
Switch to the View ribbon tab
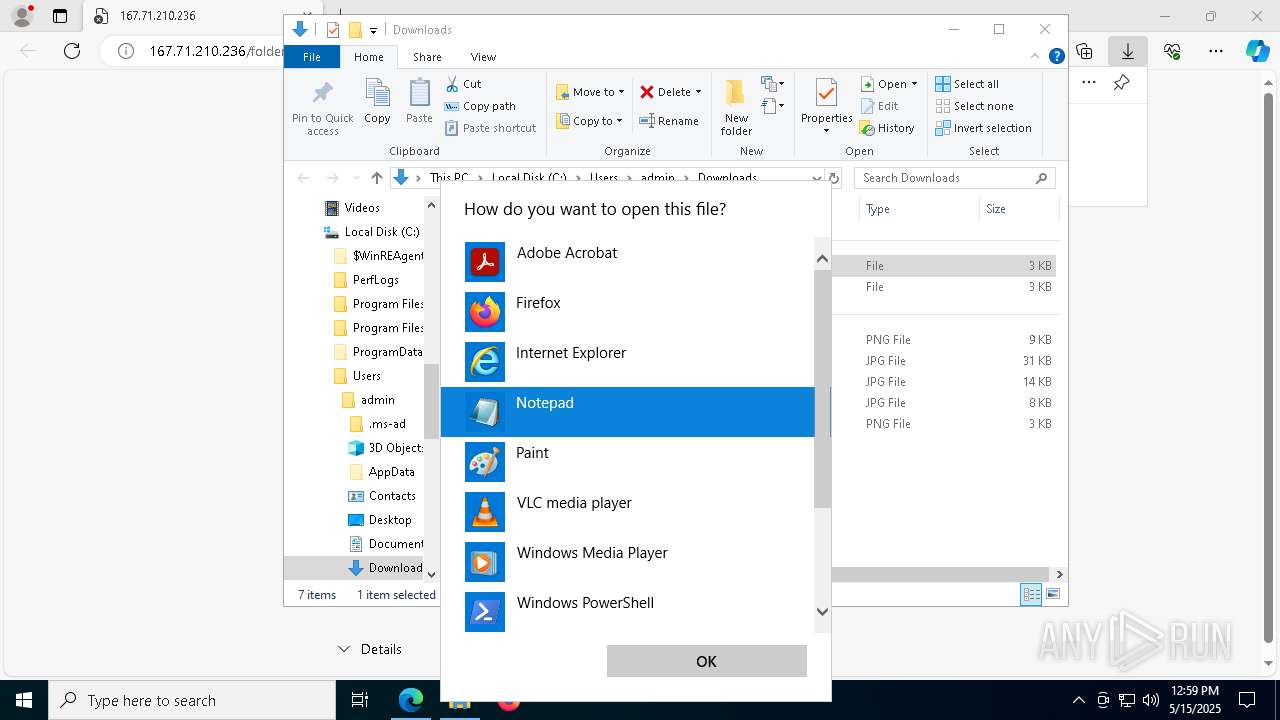483,57
